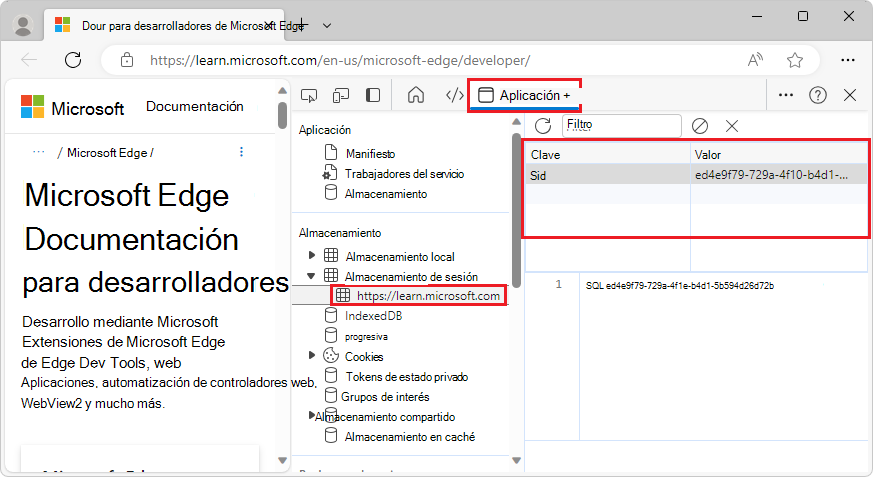Screen dimensions: 873x477
Task: Add page to favorites star icon
Action: (794, 60)
